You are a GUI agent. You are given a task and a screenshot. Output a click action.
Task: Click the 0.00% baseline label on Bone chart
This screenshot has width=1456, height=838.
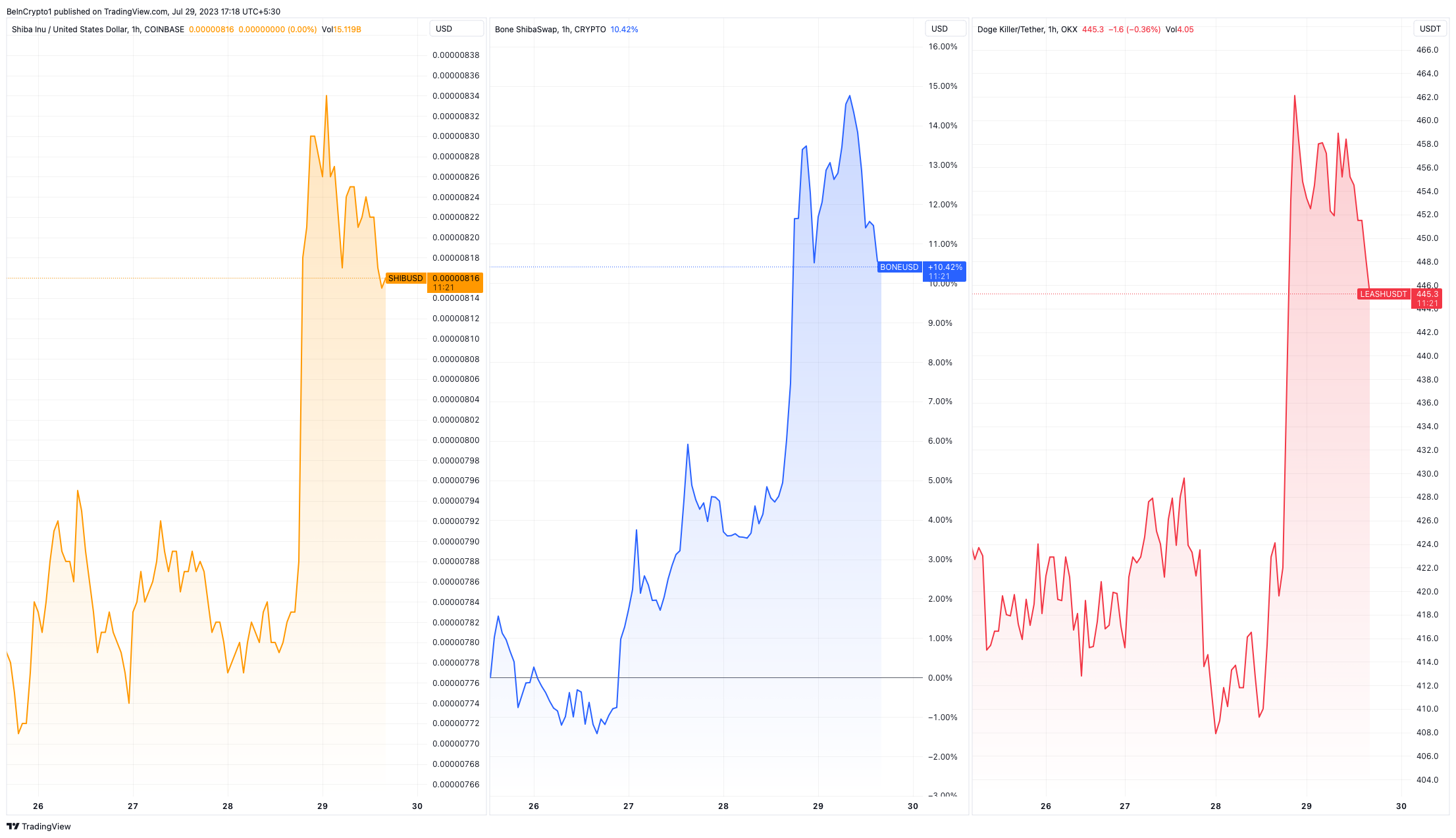point(940,677)
